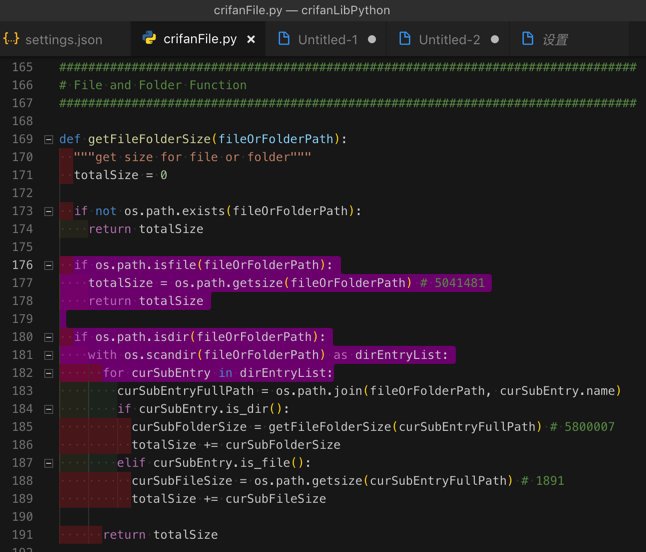Collapse the getFileFolderSize function at line 169
The width and height of the screenshot is (646, 552).
point(48,139)
